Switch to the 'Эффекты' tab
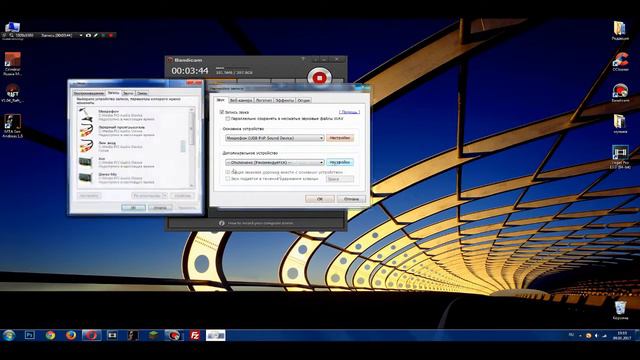The image size is (640, 360). [x=284, y=100]
